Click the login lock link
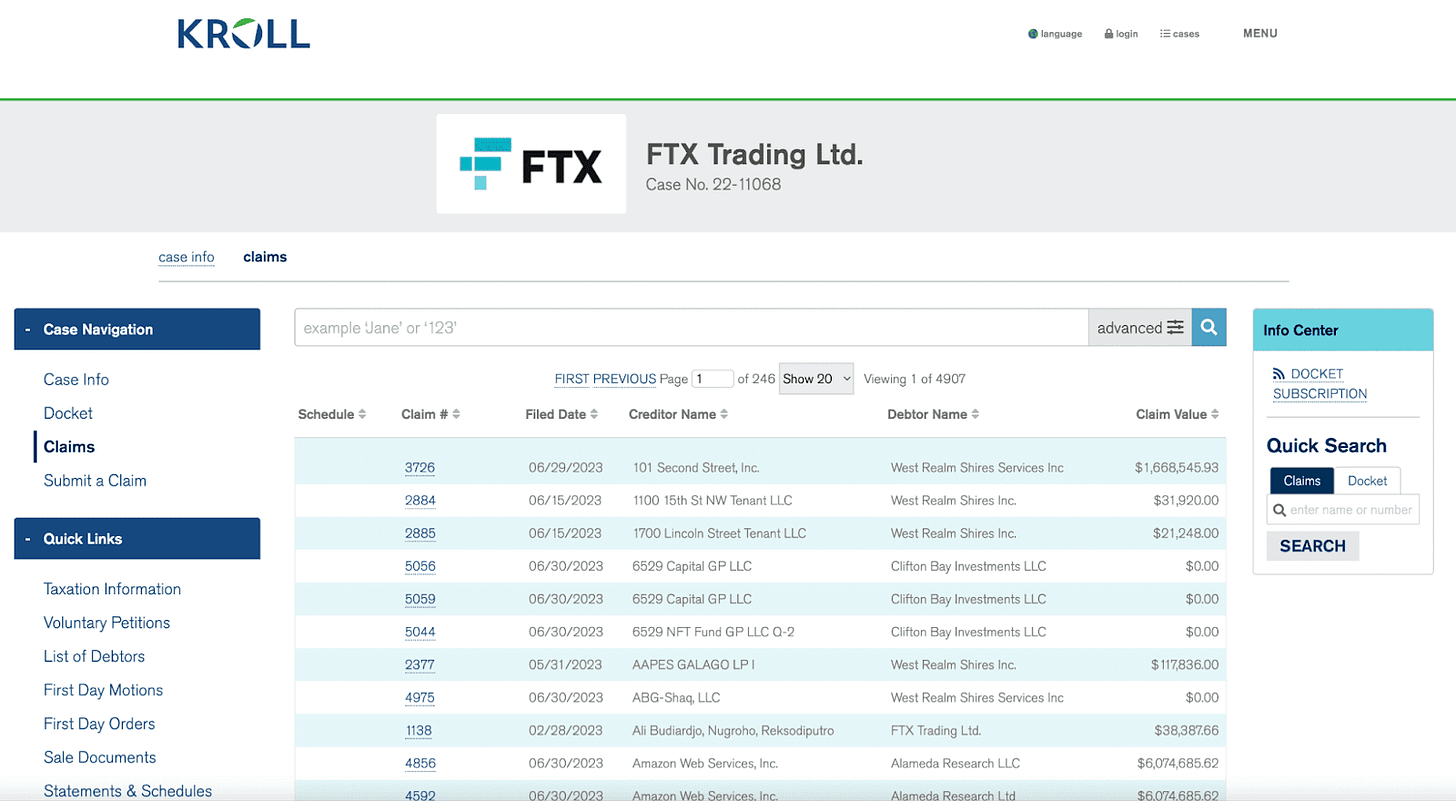1456x802 pixels. [x=1121, y=34]
